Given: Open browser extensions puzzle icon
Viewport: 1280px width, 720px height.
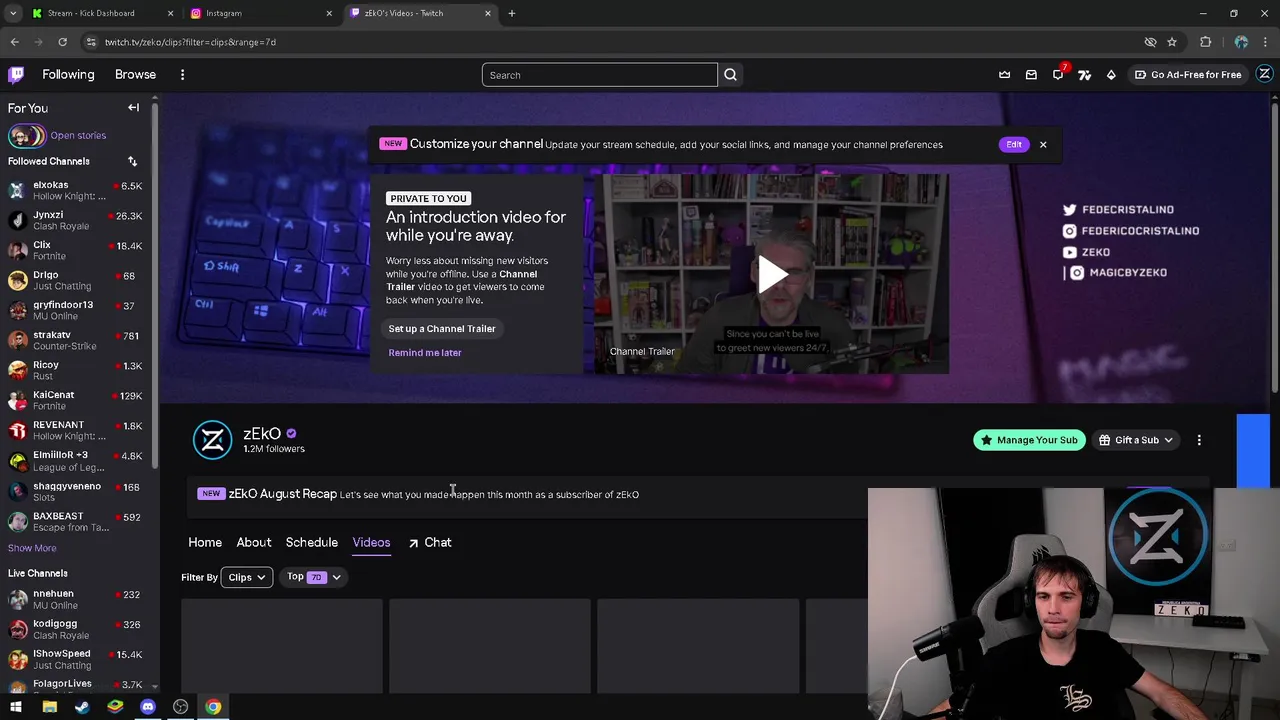Looking at the screenshot, I should click(x=1205, y=42).
